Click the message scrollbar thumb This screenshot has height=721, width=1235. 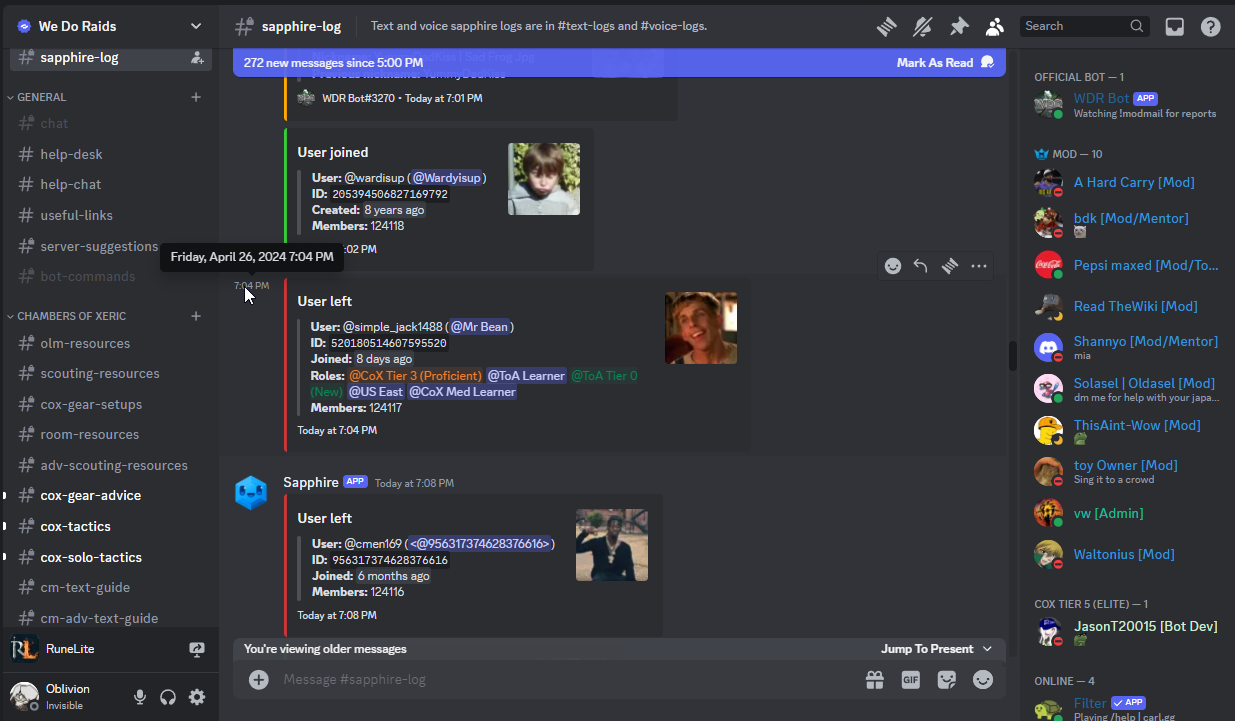click(x=1012, y=354)
